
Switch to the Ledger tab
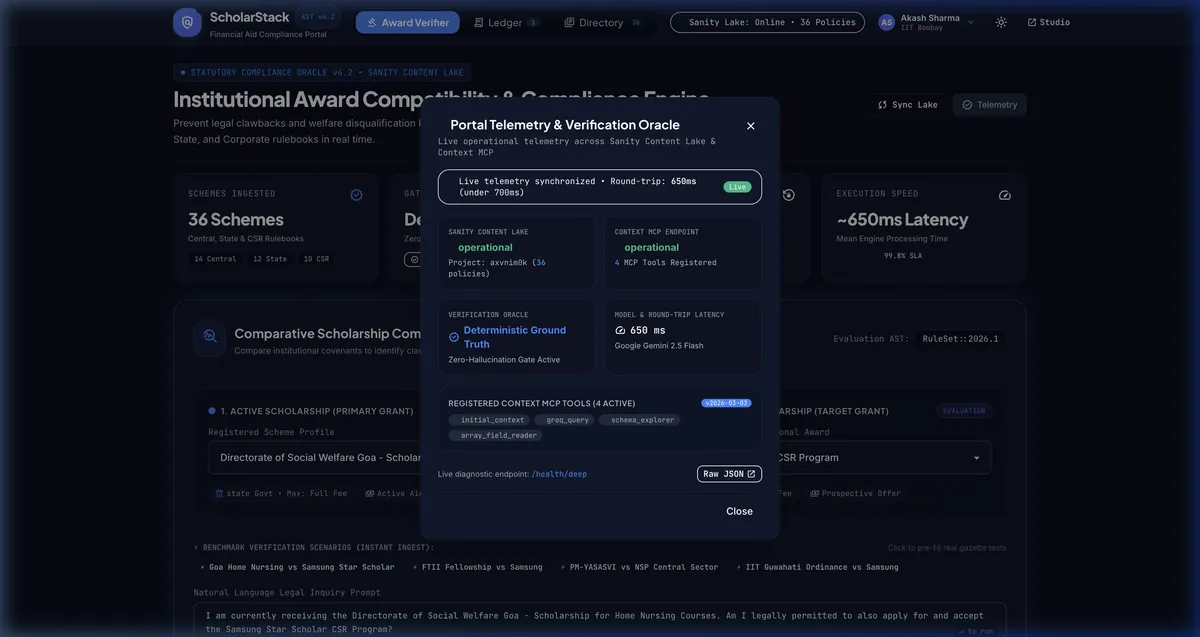505,22
